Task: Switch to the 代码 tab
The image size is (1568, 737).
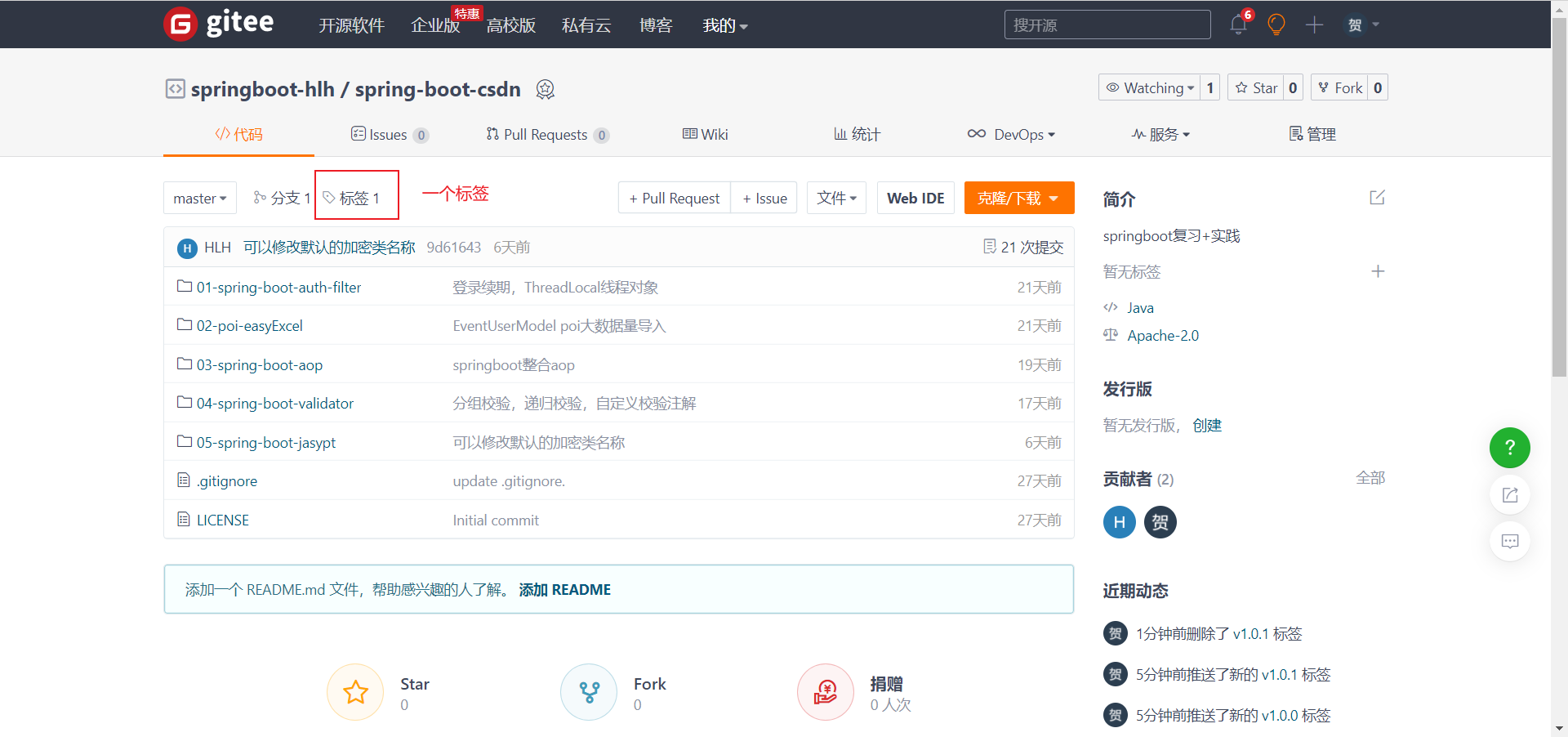Action: click(x=238, y=135)
